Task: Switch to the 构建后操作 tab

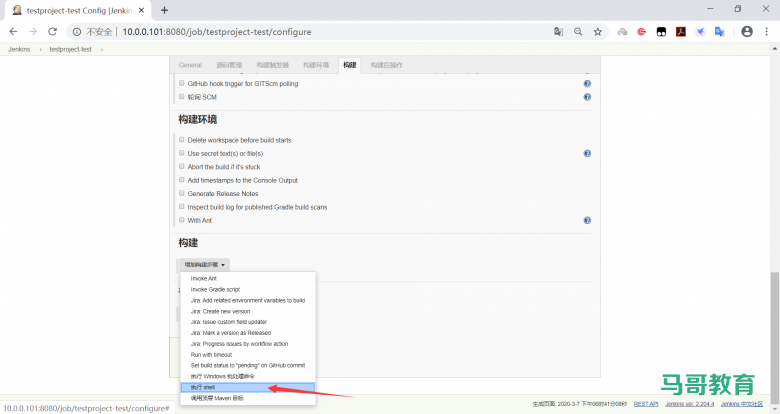Action: point(387,65)
